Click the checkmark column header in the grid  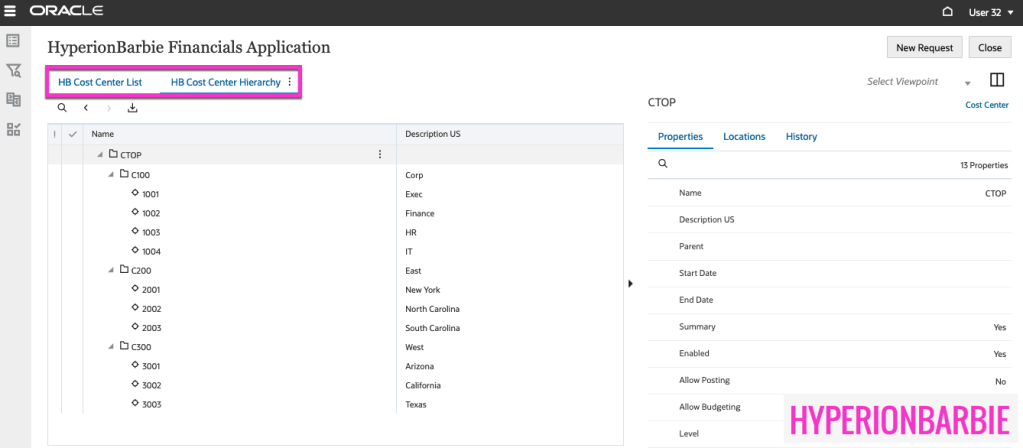[x=72, y=134]
